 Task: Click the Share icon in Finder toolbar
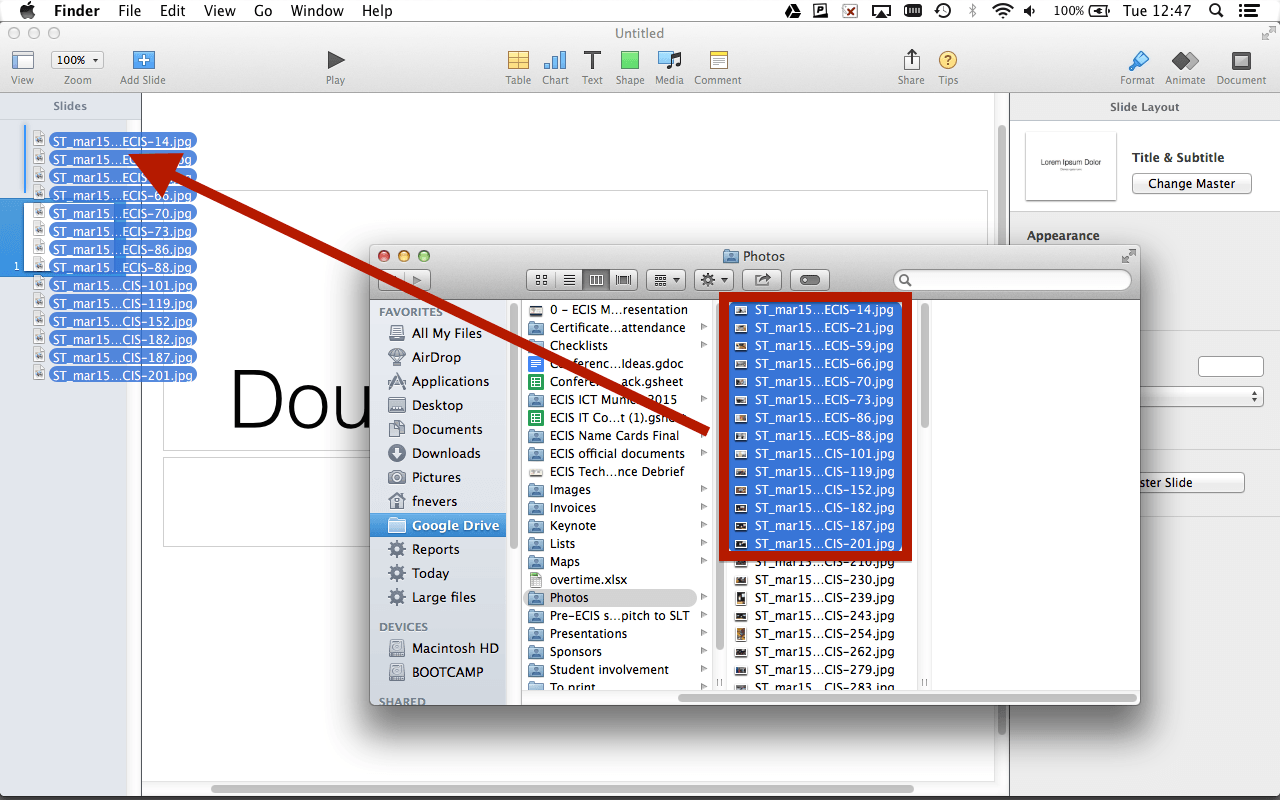pyautogui.click(x=762, y=279)
